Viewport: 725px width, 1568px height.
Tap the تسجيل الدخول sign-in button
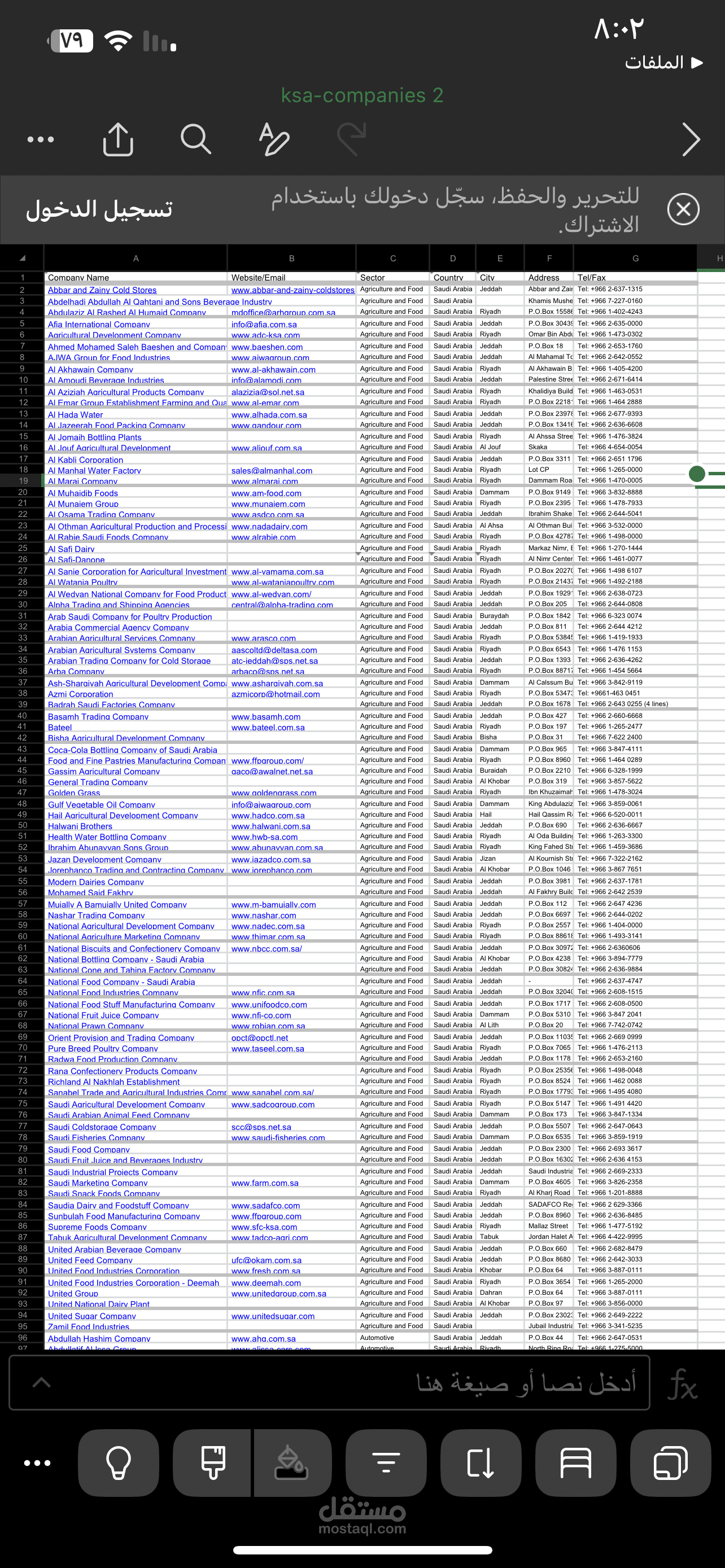pyautogui.click(x=99, y=209)
